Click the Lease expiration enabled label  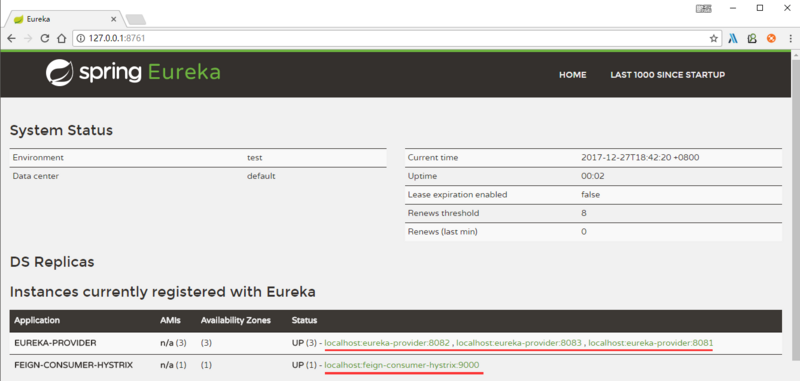point(457,194)
